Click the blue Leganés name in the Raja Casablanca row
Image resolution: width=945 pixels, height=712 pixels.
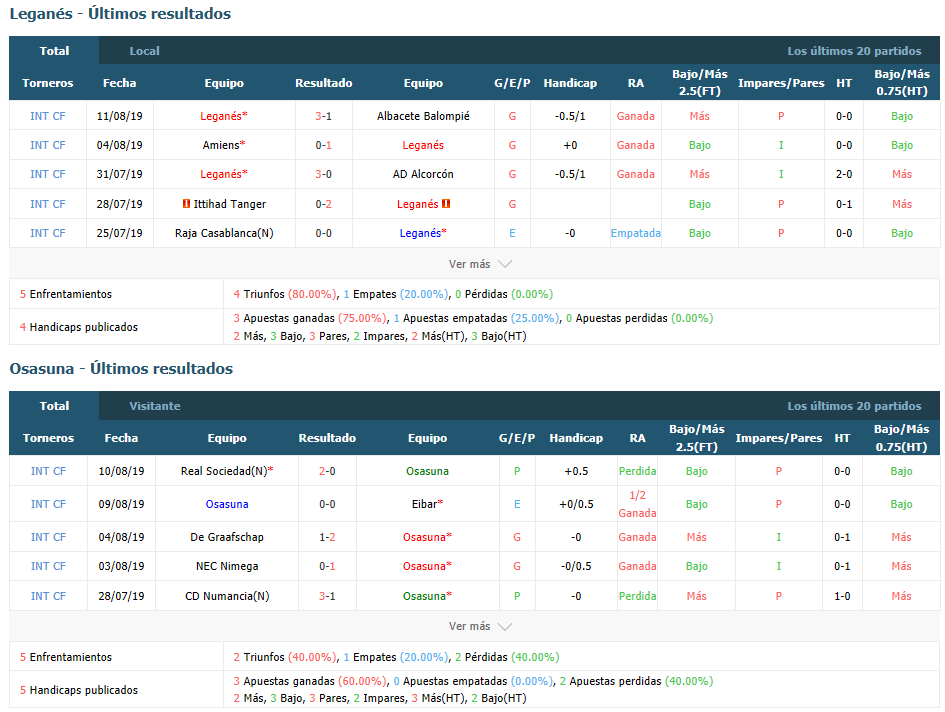(421, 233)
